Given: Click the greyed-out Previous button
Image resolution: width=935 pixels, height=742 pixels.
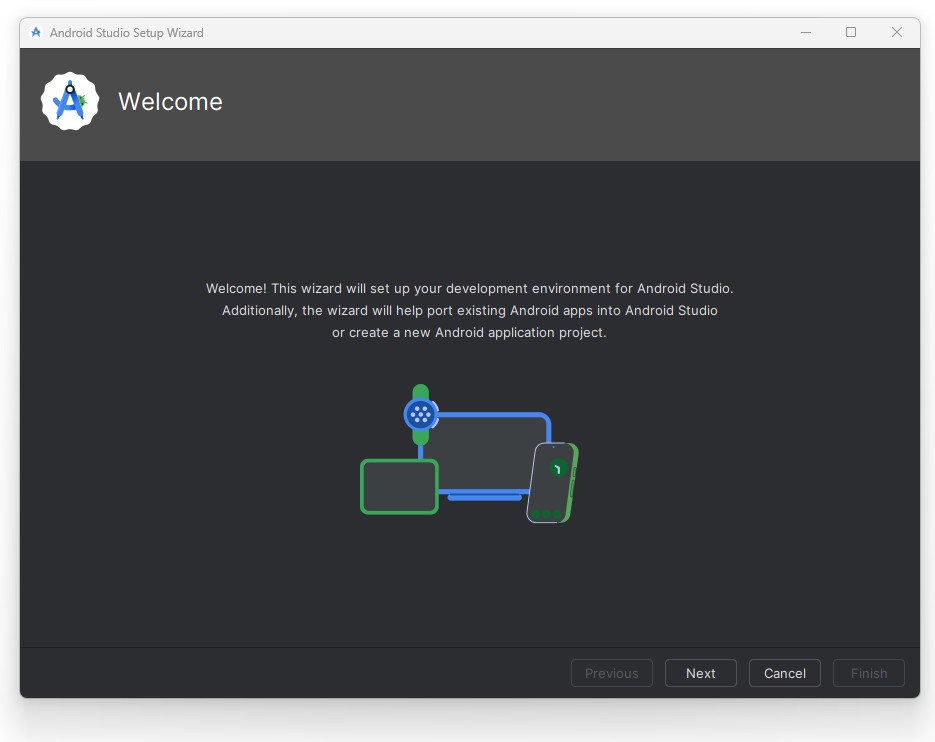Looking at the screenshot, I should click(x=611, y=673).
